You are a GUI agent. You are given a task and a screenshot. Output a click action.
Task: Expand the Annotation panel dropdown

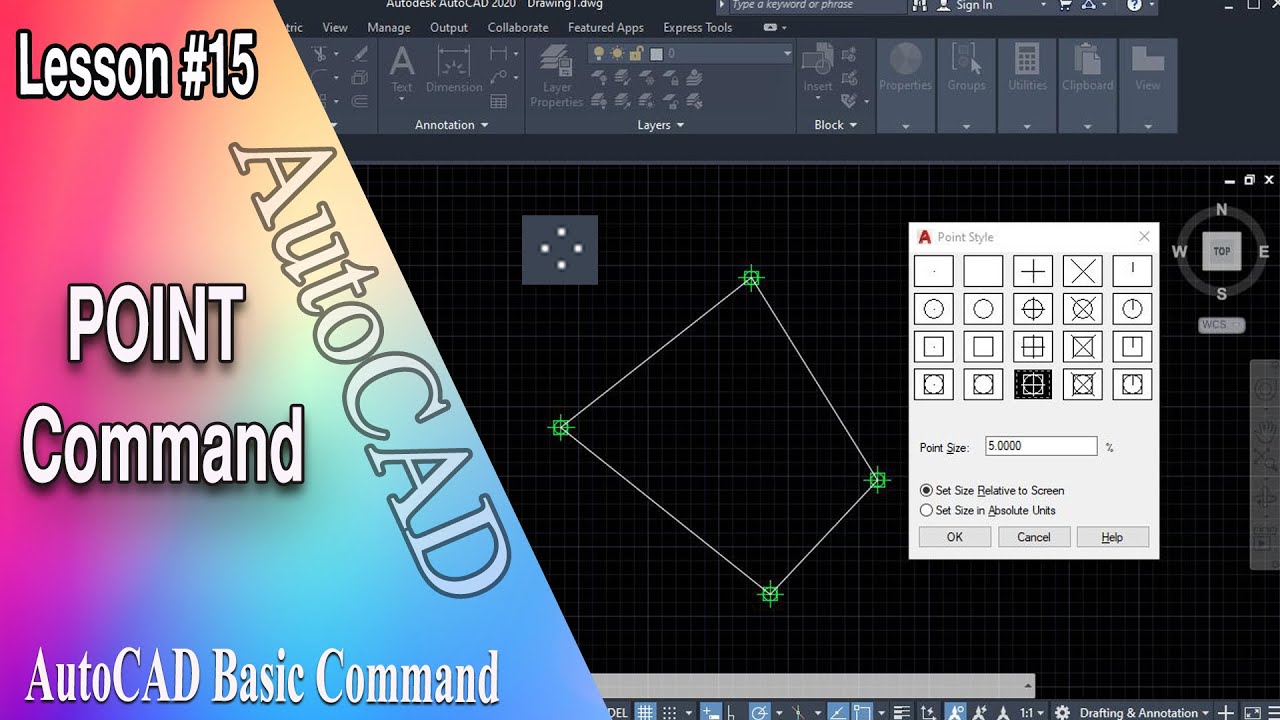tap(452, 125)
